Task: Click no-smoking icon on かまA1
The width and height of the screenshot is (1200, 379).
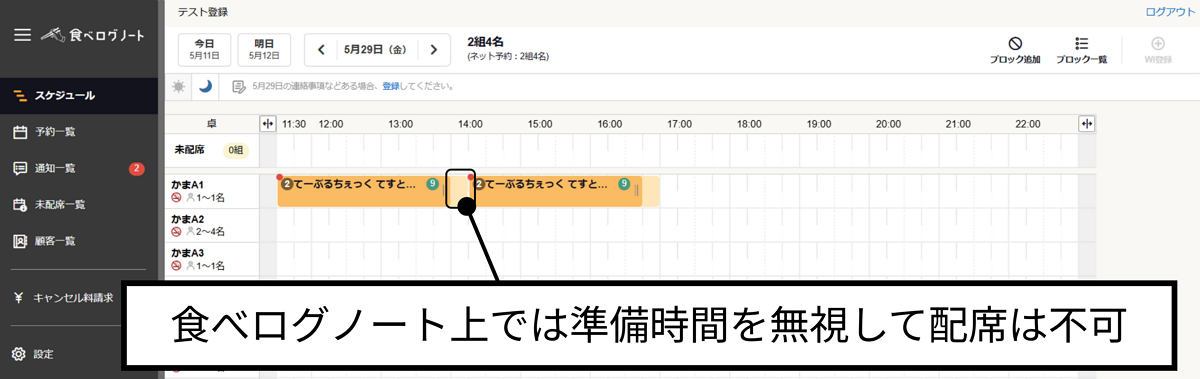Action: [176, 198]
